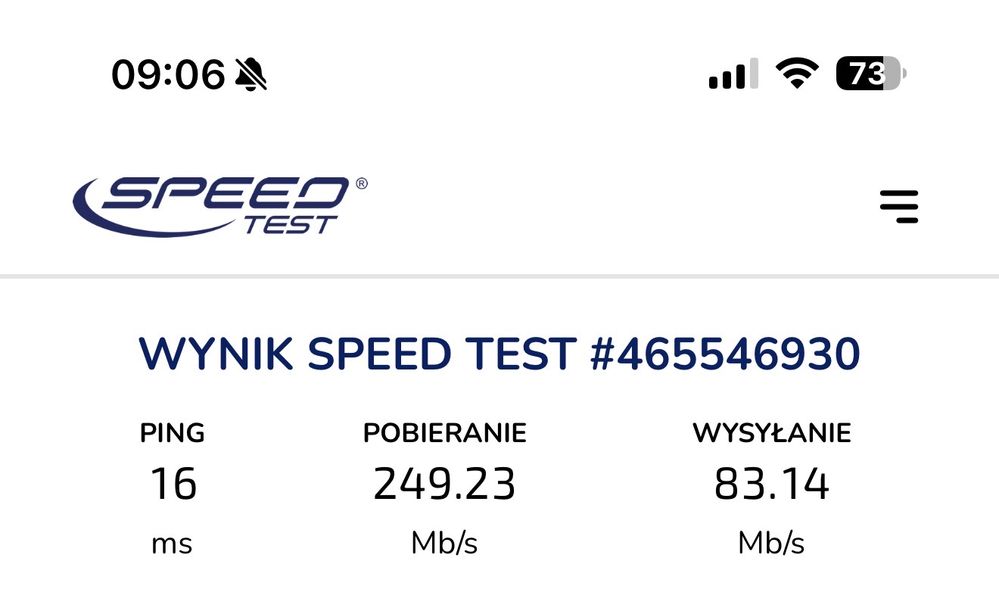Click Mb/s unit under 83.14

point(771,544)
